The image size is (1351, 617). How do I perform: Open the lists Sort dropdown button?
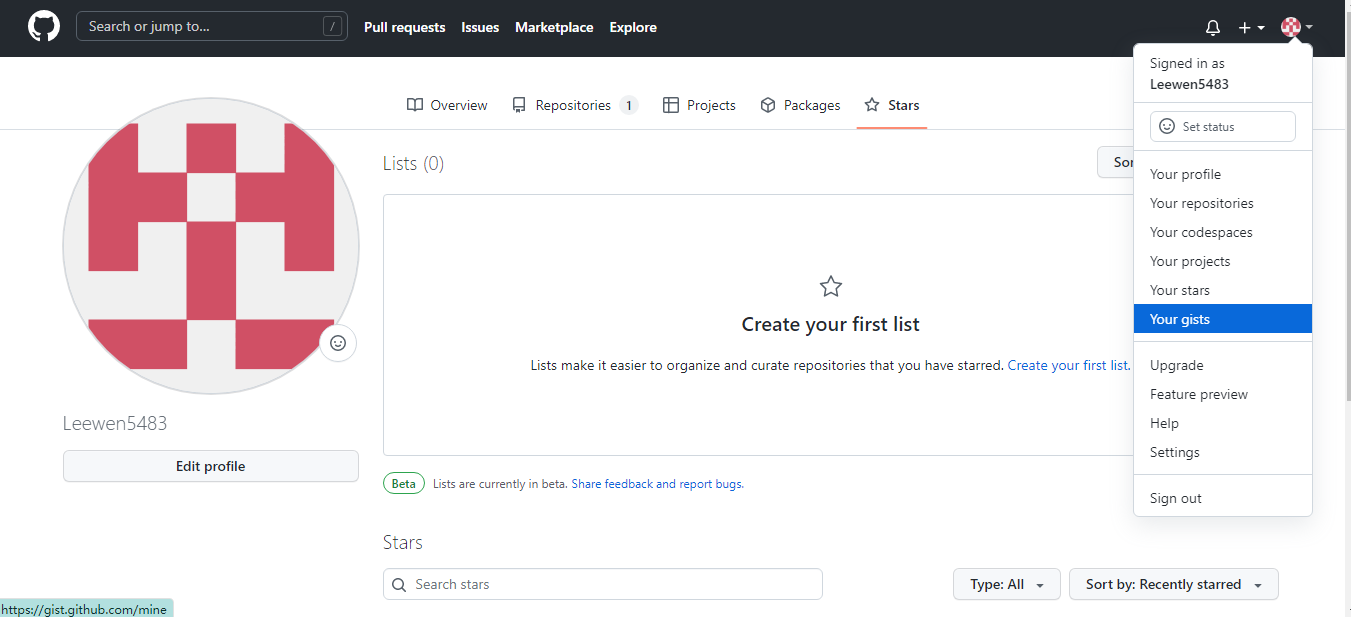1116,162
